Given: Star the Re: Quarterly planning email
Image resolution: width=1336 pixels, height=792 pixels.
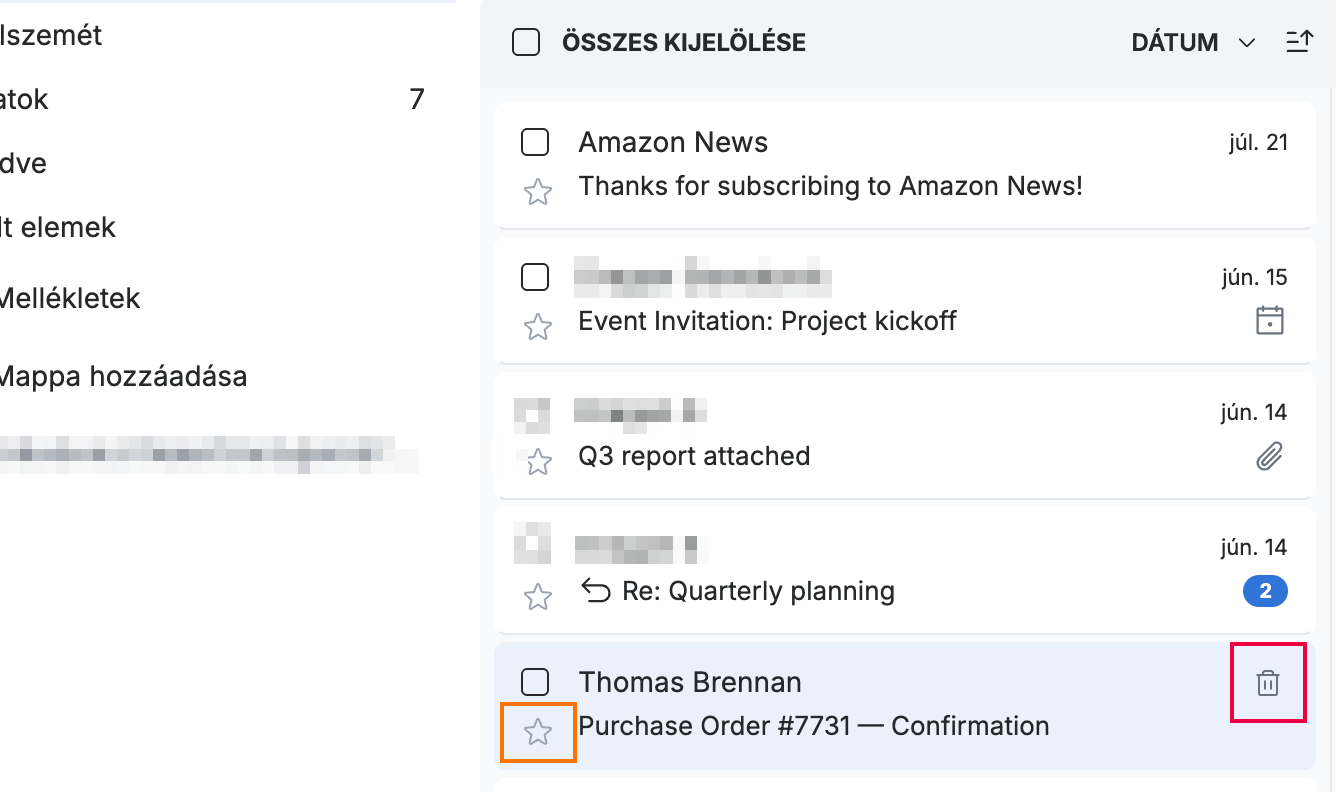Looking at the screenshot, I should [x=538, y=597].
